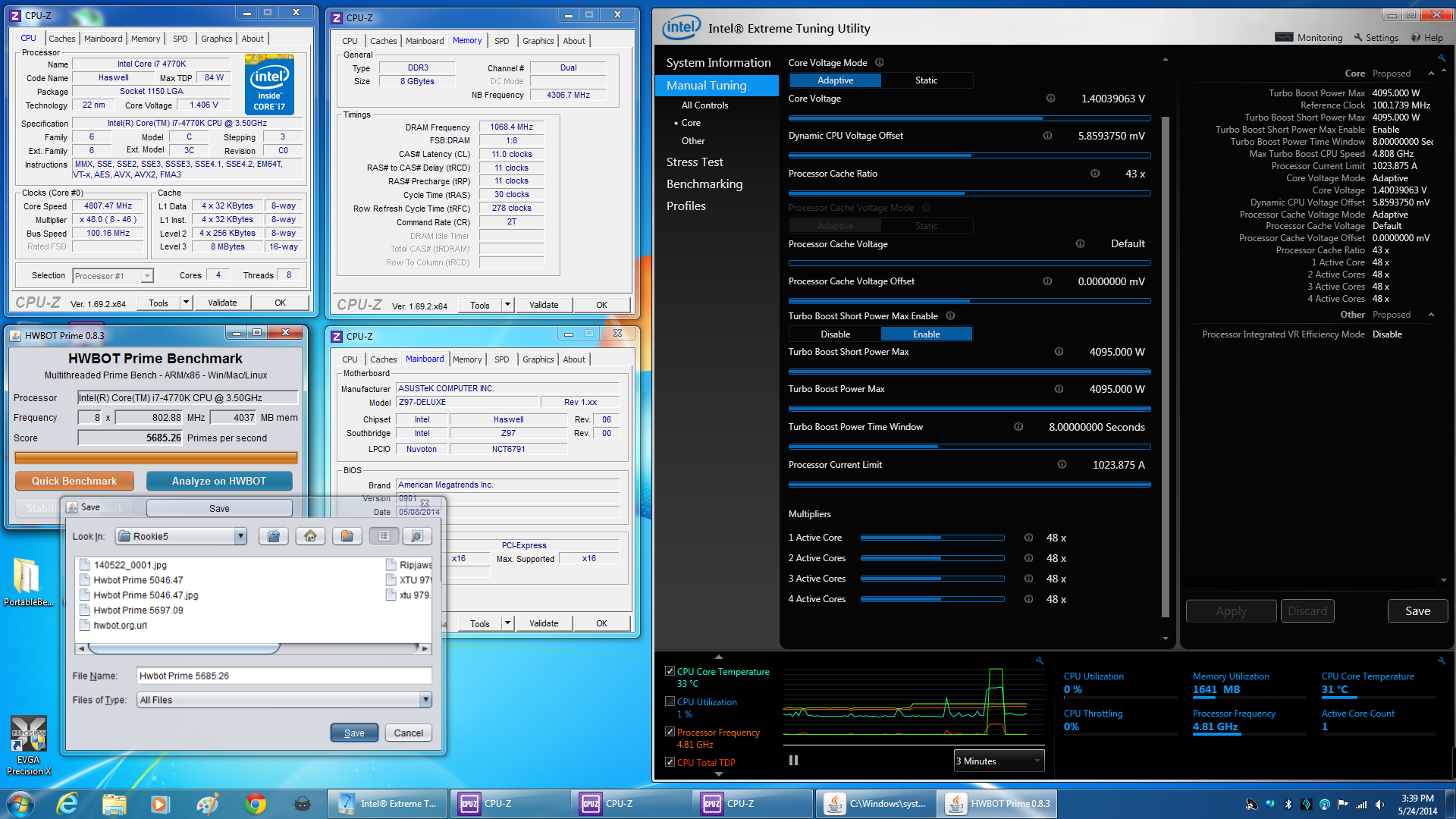This screenshot has height=819, width=1456.
Task: Click info icon for Turbo Boost Power Time Window
Action: point(1018,427)
